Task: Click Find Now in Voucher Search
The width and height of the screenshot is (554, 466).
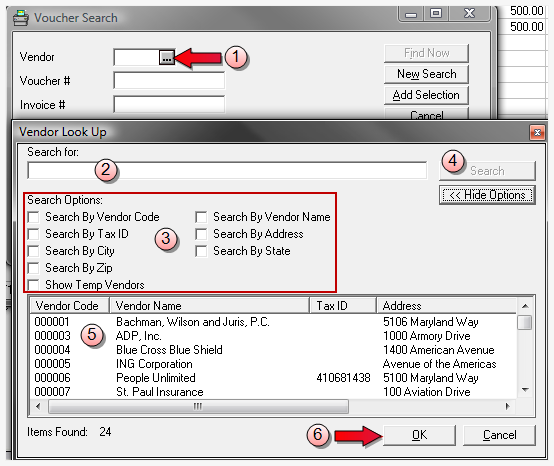Action: [426, 53]
